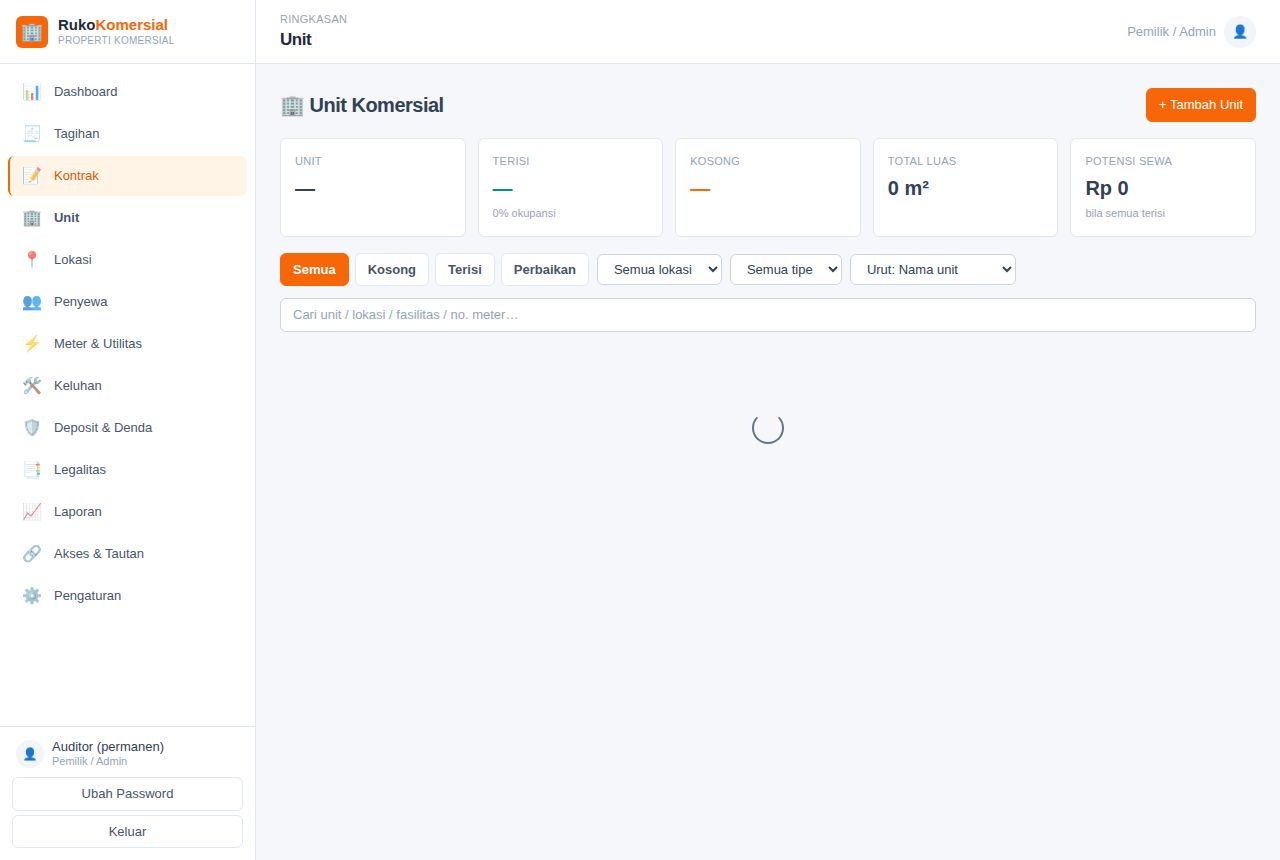Screen dimensions: 1280x860
Task: Open the Keluhan page
Action: pyautogui.click(x=127, y=386)
